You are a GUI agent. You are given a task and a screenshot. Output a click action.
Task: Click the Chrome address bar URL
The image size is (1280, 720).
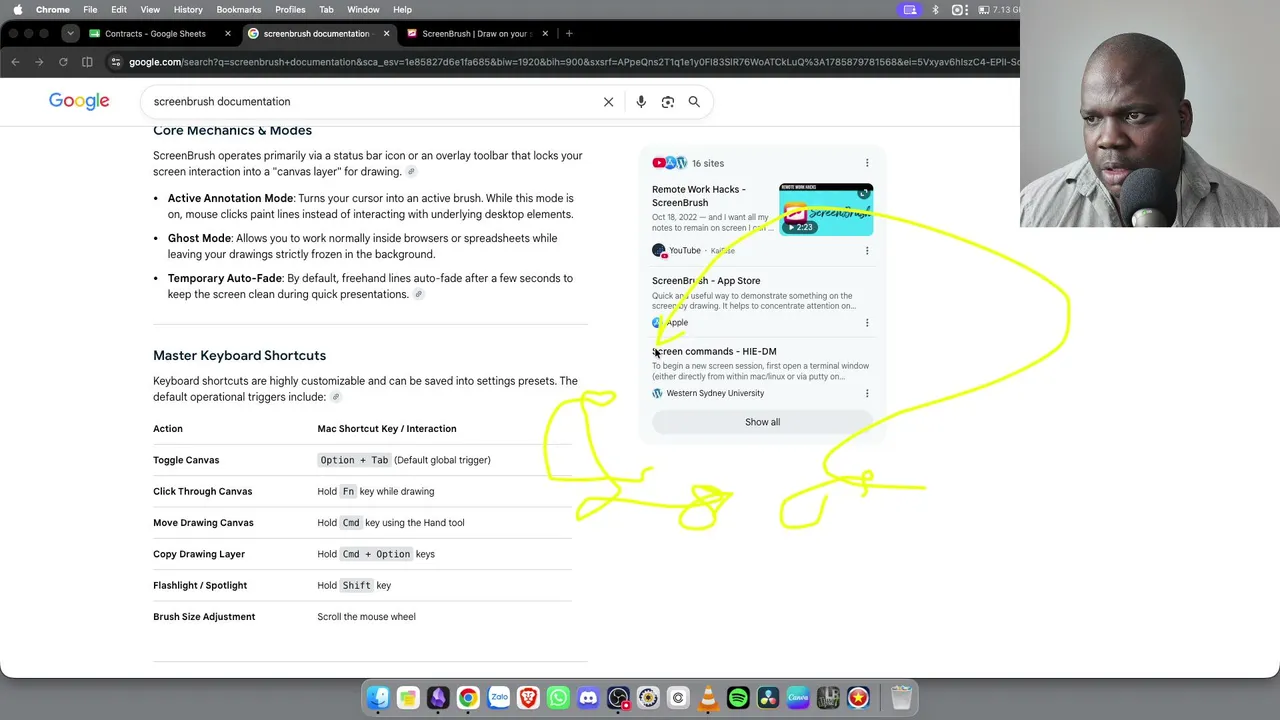tap(573, 62)
